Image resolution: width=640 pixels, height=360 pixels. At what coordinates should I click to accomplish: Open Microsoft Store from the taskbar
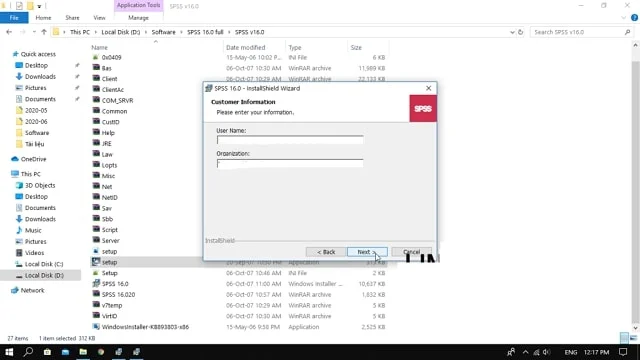[47, 352]
